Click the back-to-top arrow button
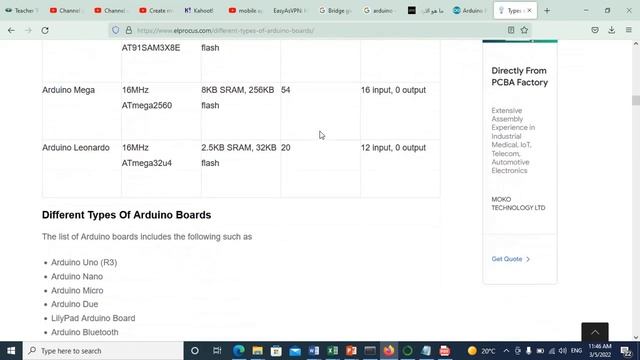This screenshot has height=360, width=640. (x=595, y=332)
